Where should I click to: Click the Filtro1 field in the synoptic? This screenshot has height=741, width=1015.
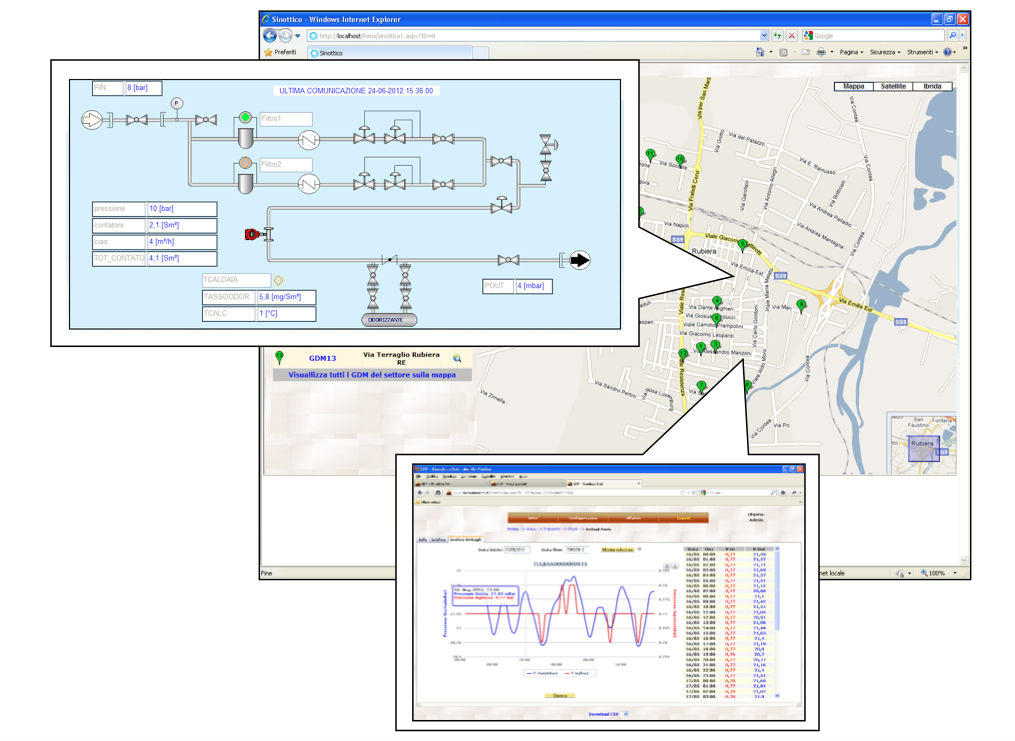pyautogui.click(x=285, y=119)
